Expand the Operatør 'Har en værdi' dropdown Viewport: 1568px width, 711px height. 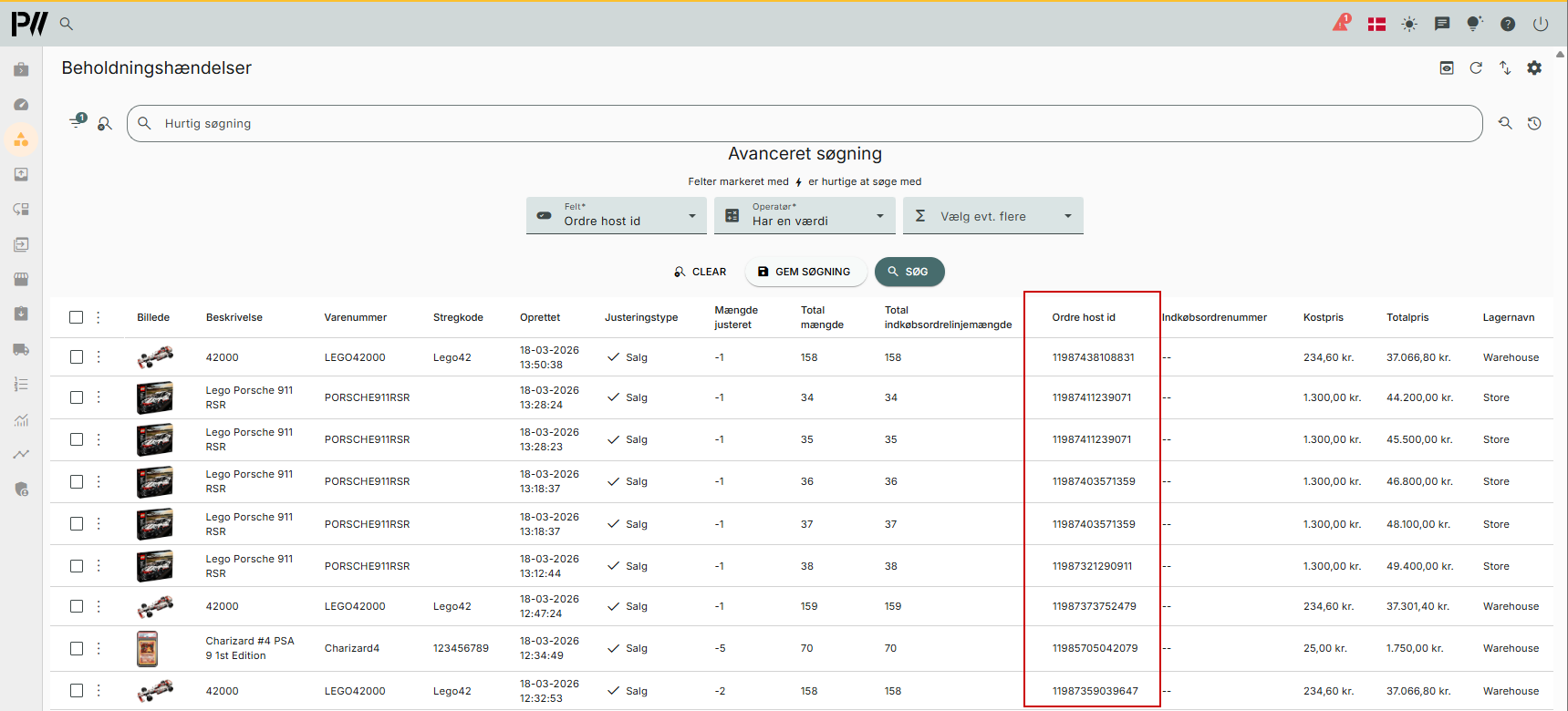click(x=805, y=216)
